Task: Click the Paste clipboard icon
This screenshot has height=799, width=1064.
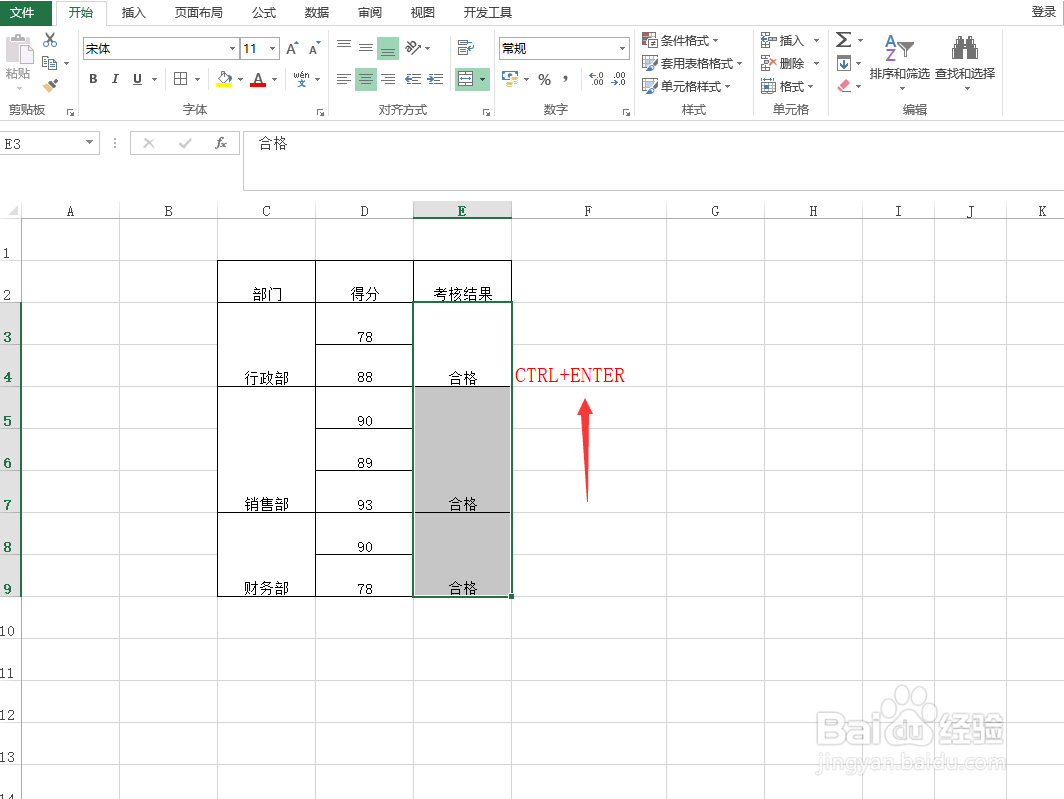Action: click(x=19, y=52)
